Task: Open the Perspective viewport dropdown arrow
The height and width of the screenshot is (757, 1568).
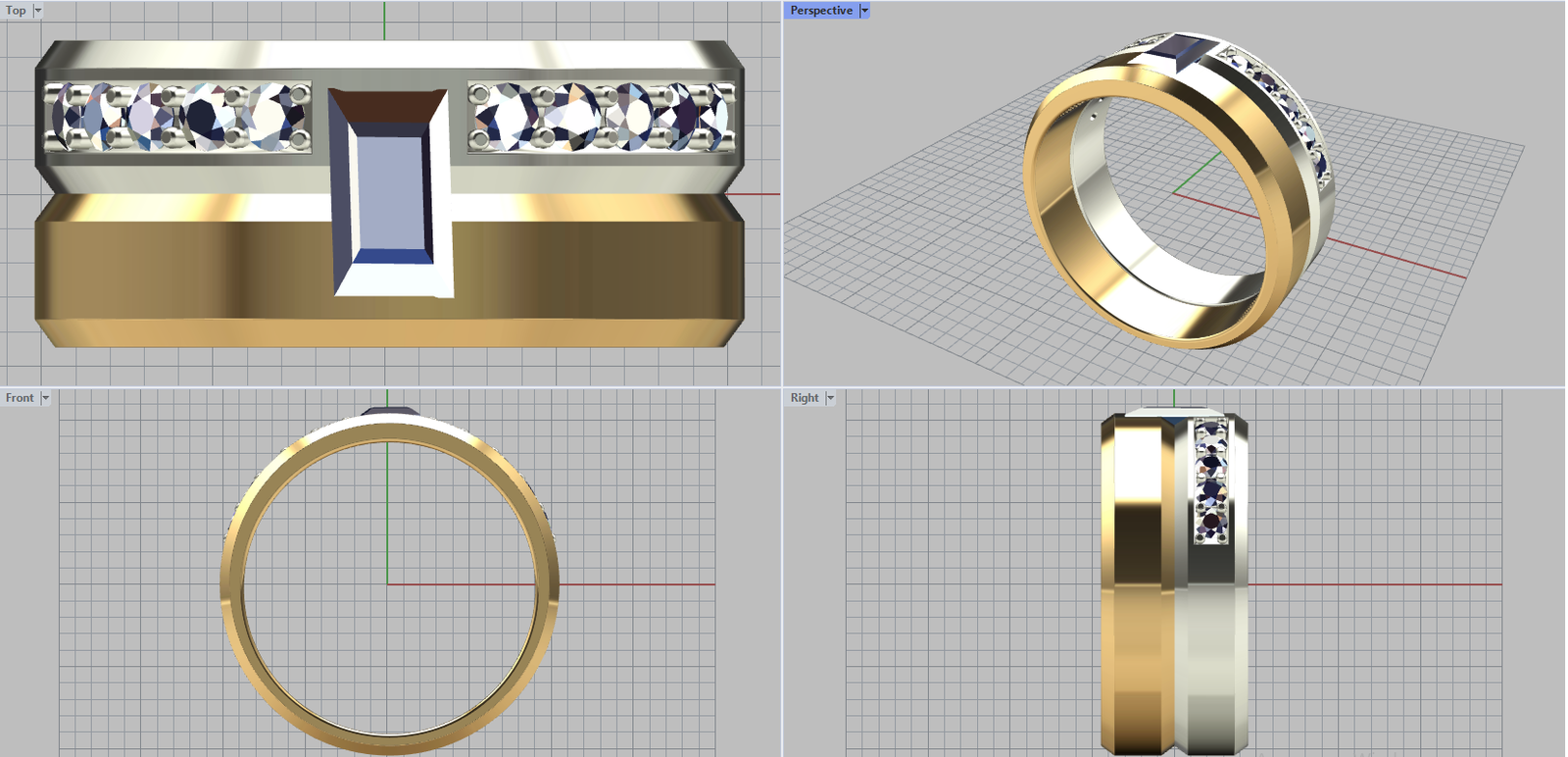Action: coord(864,11)
